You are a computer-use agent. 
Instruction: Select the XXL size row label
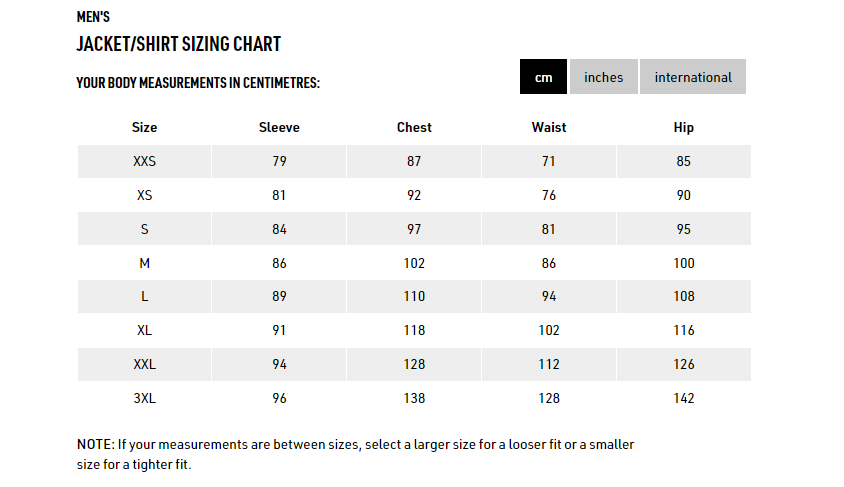(144, 364)
